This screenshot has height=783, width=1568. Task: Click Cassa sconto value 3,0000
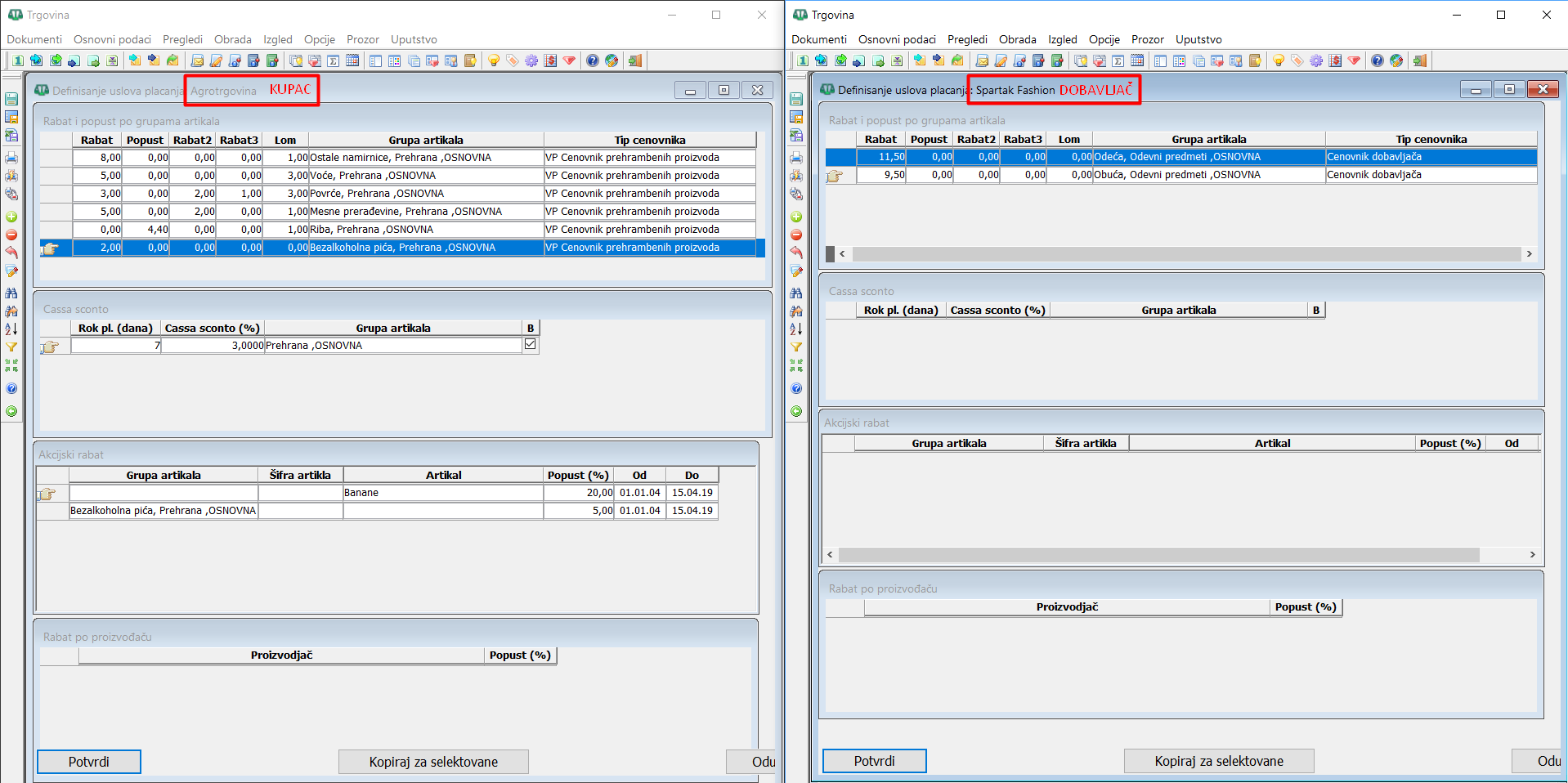pyautogui.click(x=213, y=346)
